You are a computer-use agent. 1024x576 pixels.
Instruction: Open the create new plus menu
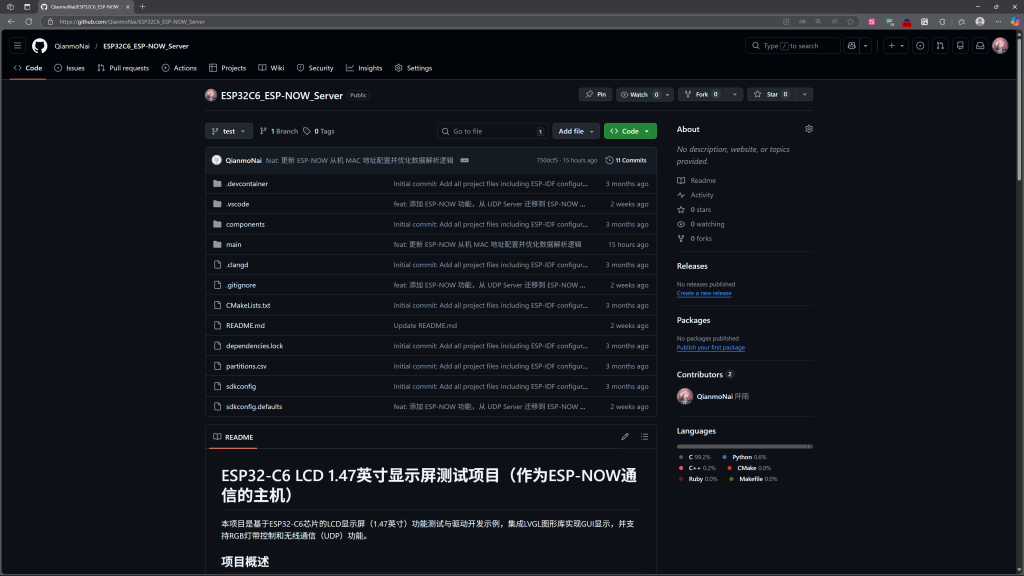(x=895, y=46)
